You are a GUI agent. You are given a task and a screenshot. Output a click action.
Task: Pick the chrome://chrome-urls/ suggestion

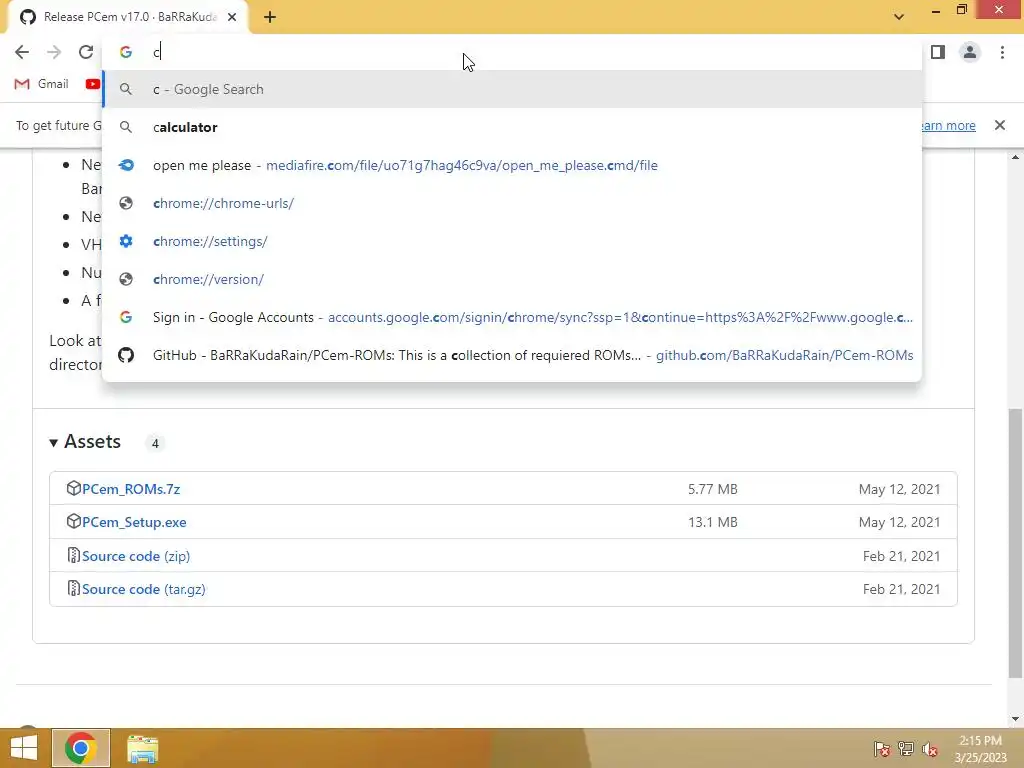point(512,203)
